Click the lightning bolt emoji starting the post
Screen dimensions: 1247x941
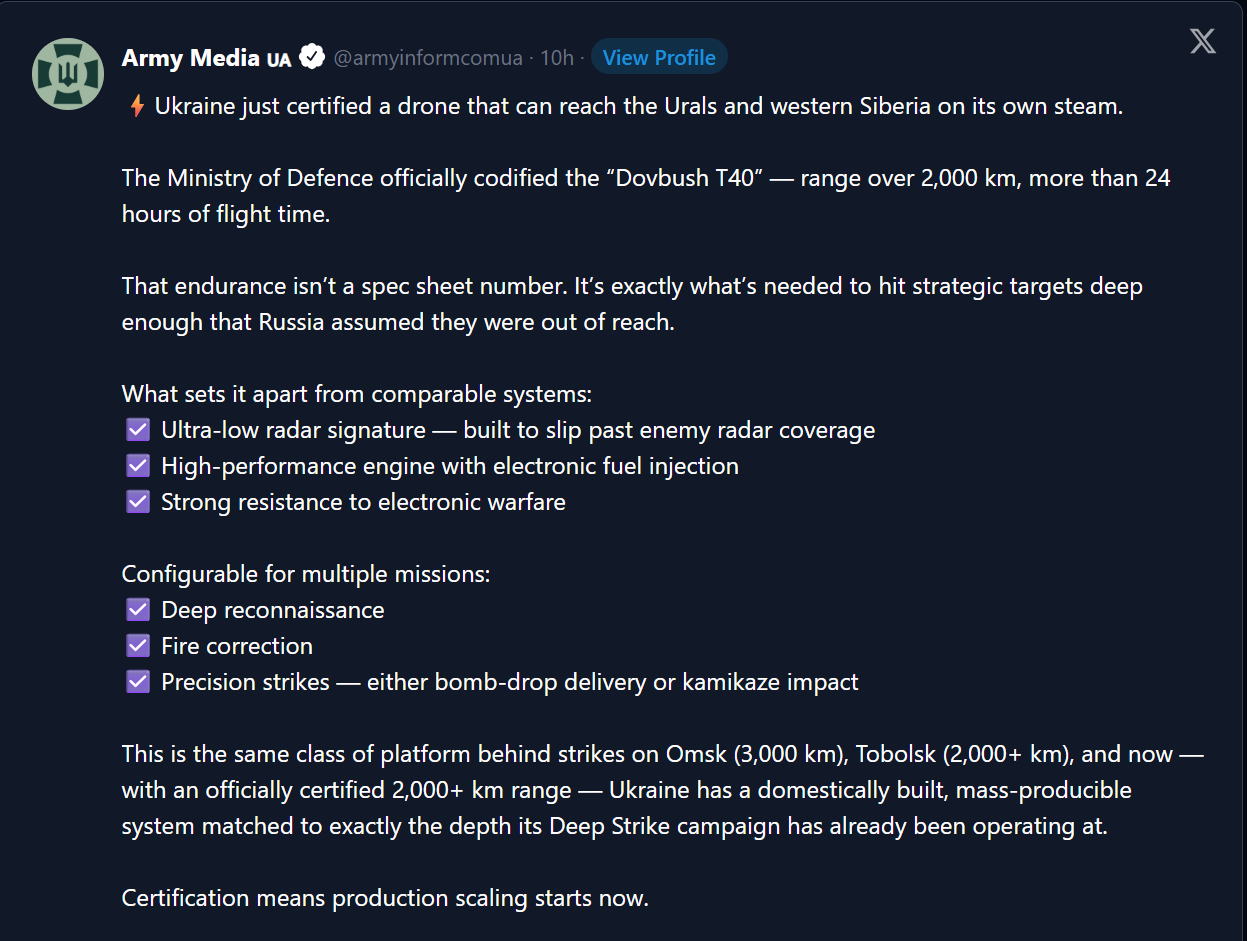tap(137, 106)
